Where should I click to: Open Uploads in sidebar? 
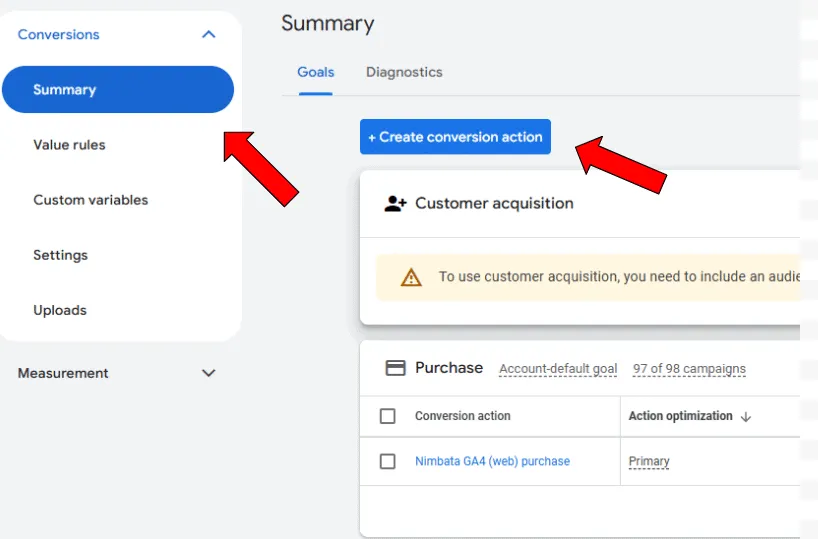point(60,310)
